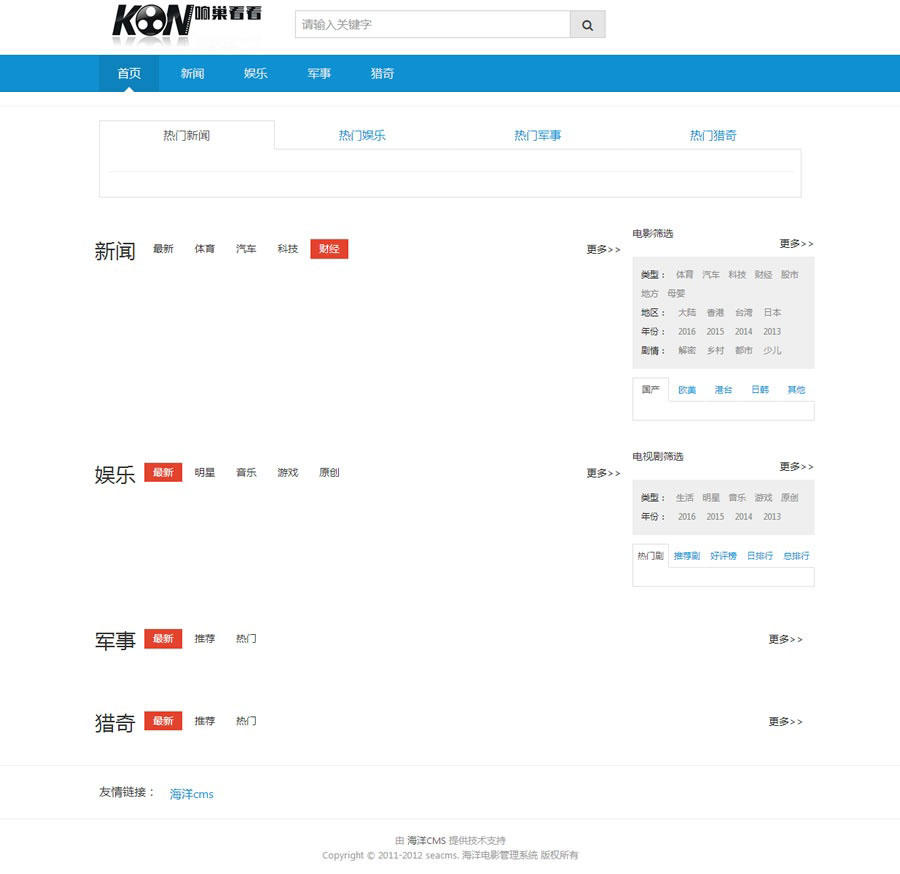Select 热门 in the 猎奇 section
The image size is (900, 874).
tap(246, 721)
